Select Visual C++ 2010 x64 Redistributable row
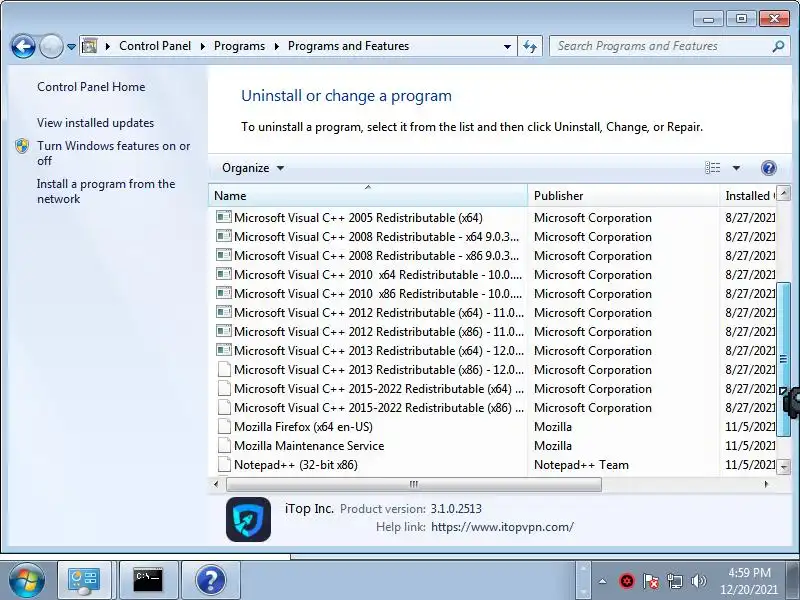 point(492,275)
